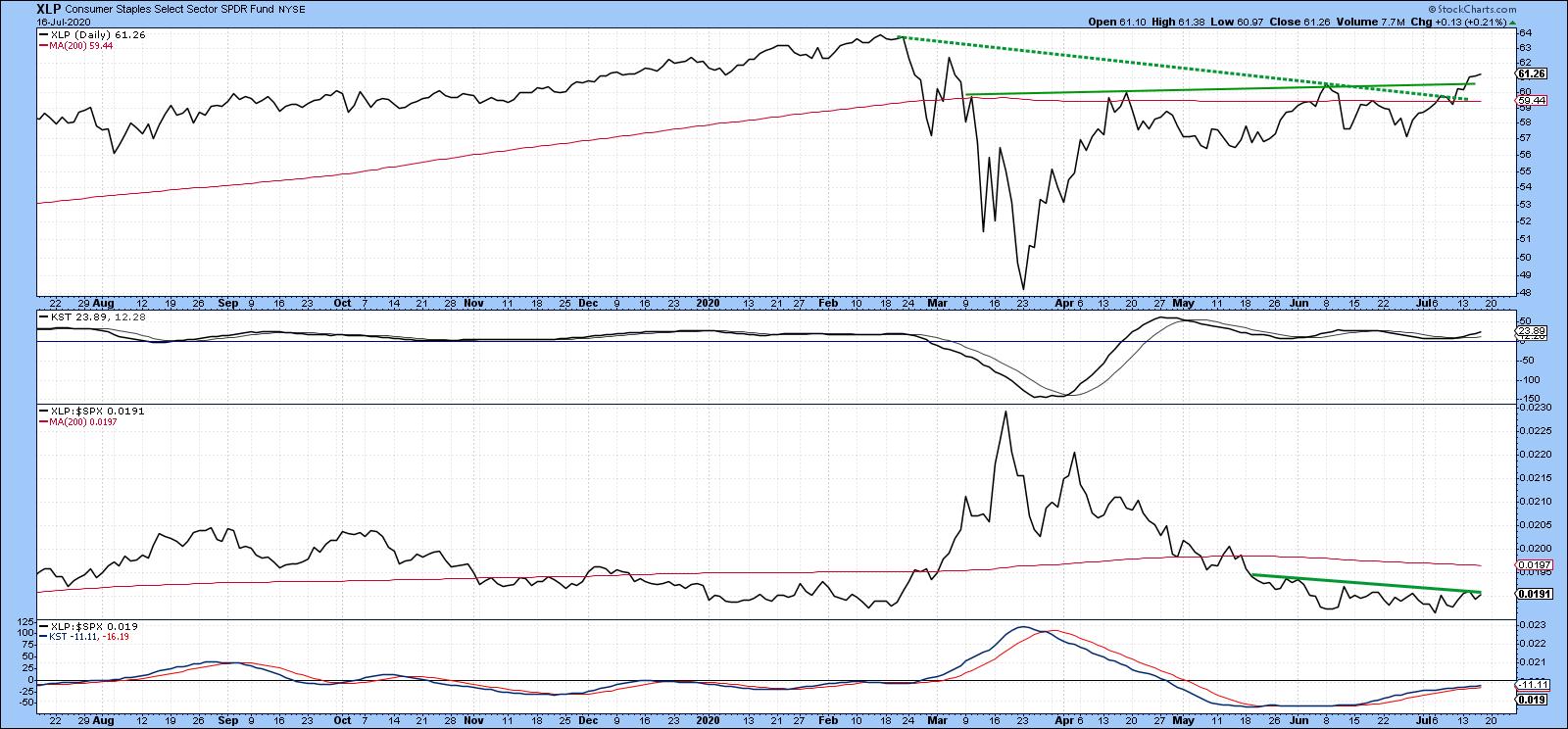Screen dimensions: 1568x729
Task: Click the 0.0197 ratio moving average tag
Action: click(x=1531, y=565)
